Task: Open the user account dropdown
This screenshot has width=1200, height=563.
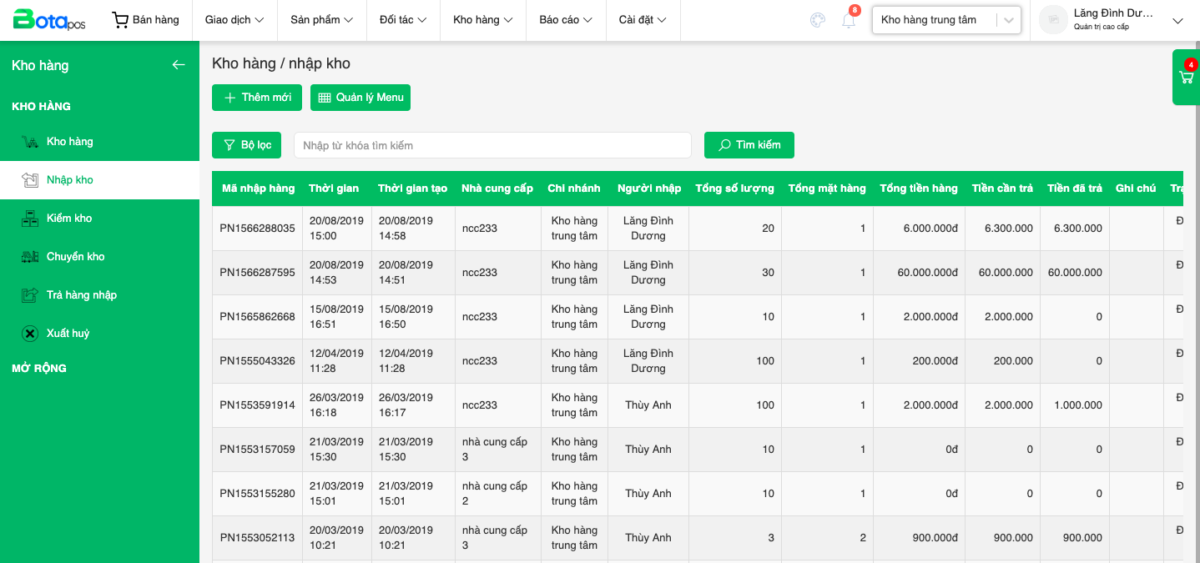Action: [x=1112, y=20]
